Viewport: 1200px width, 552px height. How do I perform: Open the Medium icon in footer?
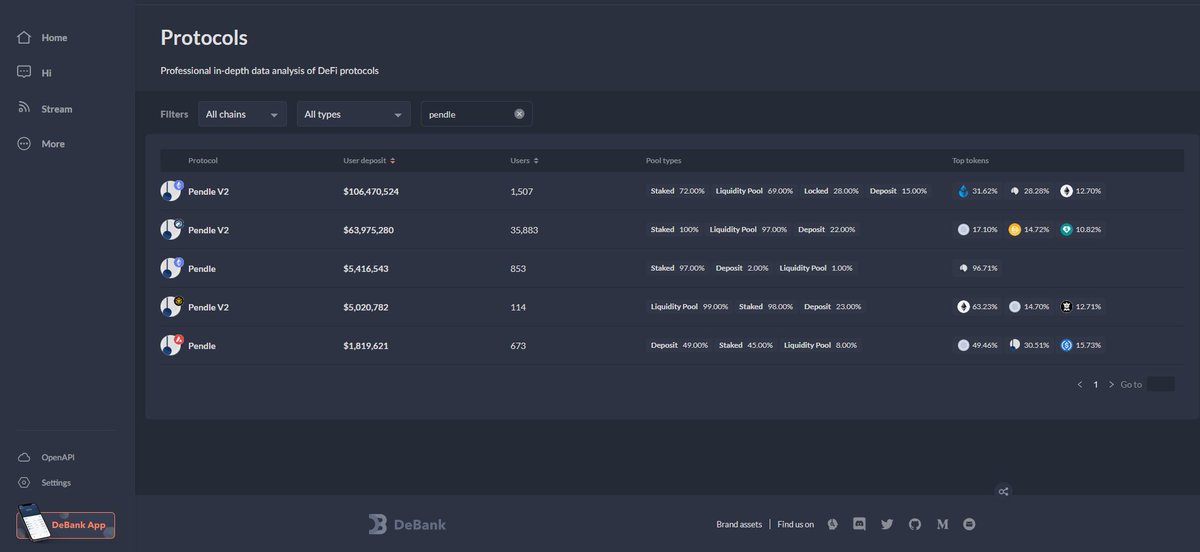pyautogui.click(x=942, y=524)
